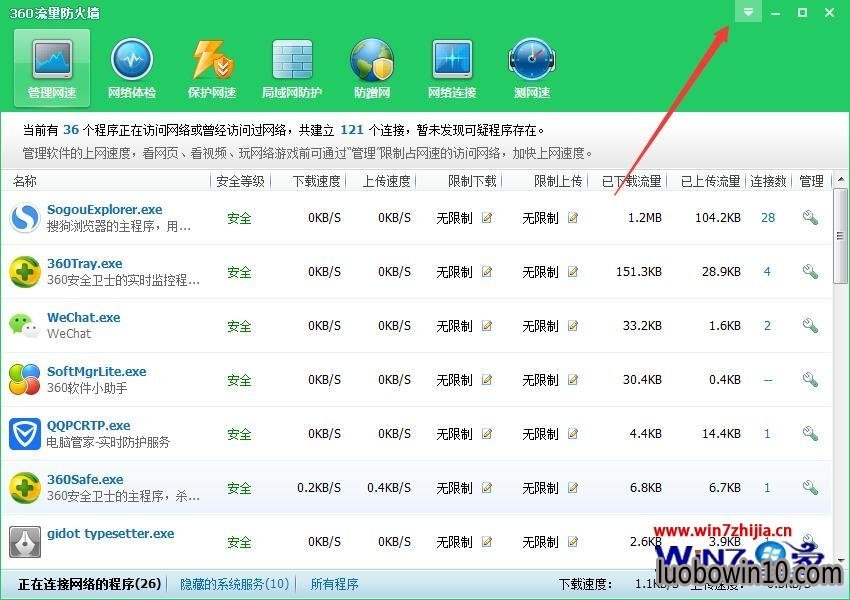Viewport: 850px width, 600px height.
Task: Open the WeChat.exe name link
Action: [83, 317]
